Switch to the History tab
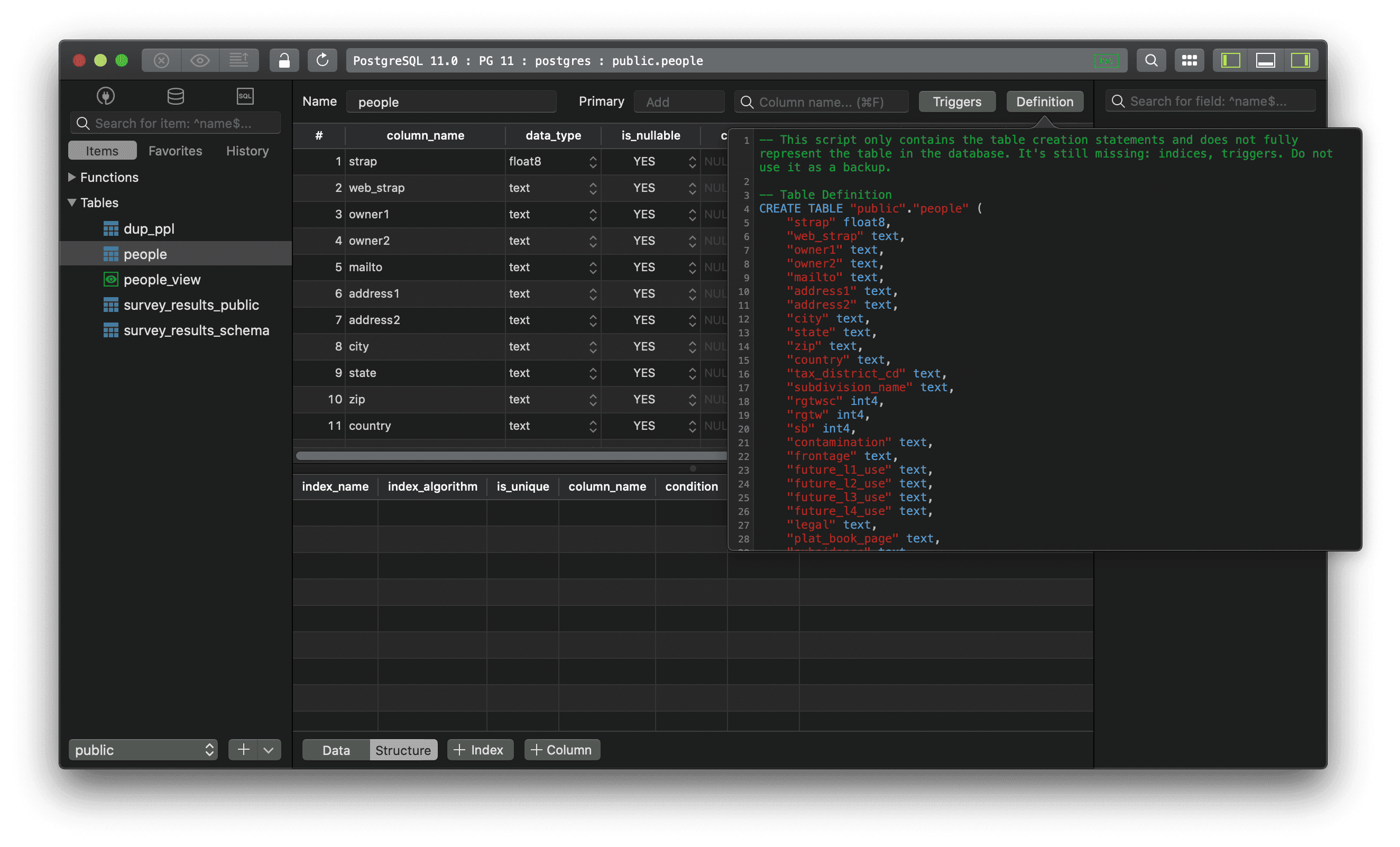Screen dimensions: 1400x847 247,151
